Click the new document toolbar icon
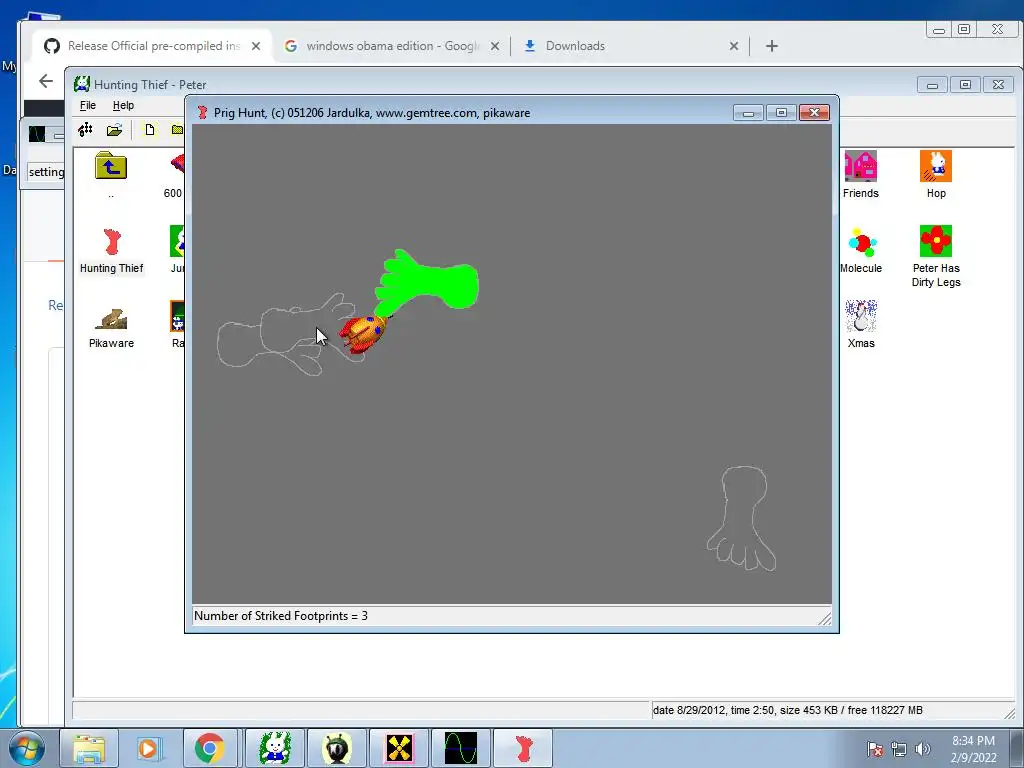Screen dimensions: 1024x768 (150, 130)
